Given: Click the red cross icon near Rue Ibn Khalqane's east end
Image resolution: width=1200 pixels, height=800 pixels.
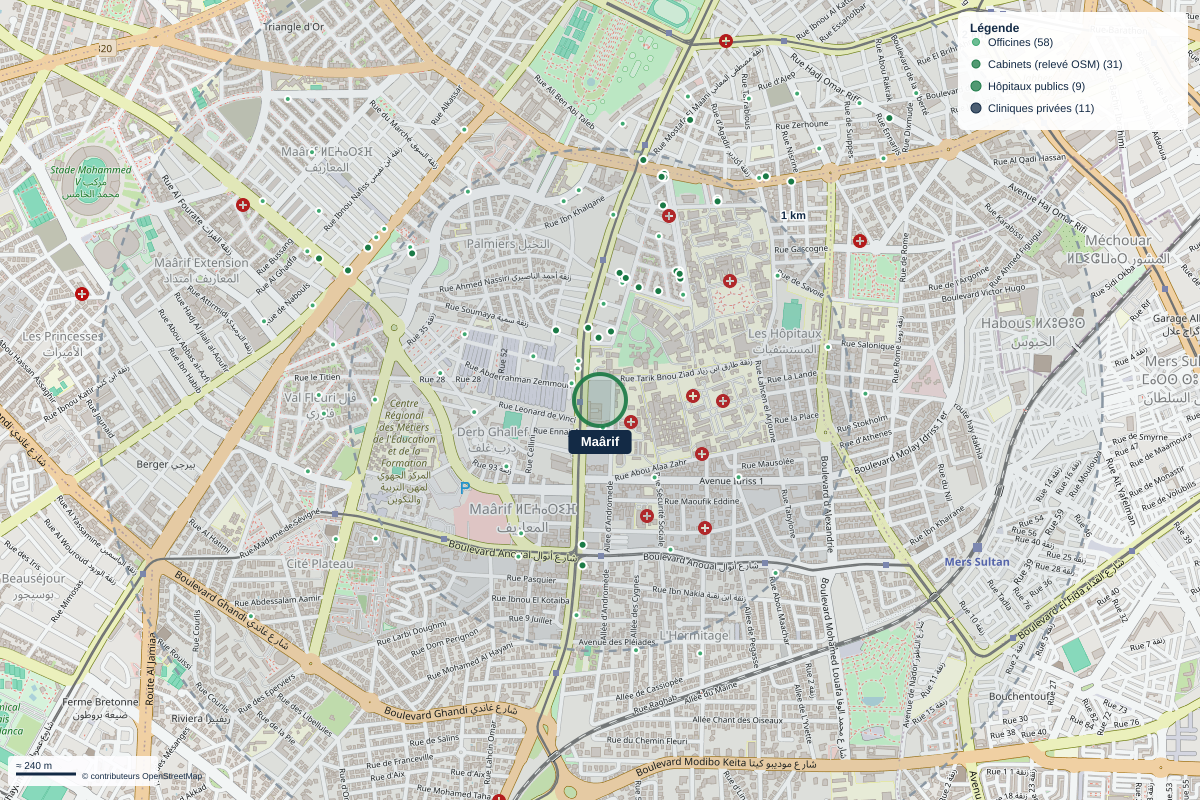Looking at the screenshot, I should [x=669, y=216].
